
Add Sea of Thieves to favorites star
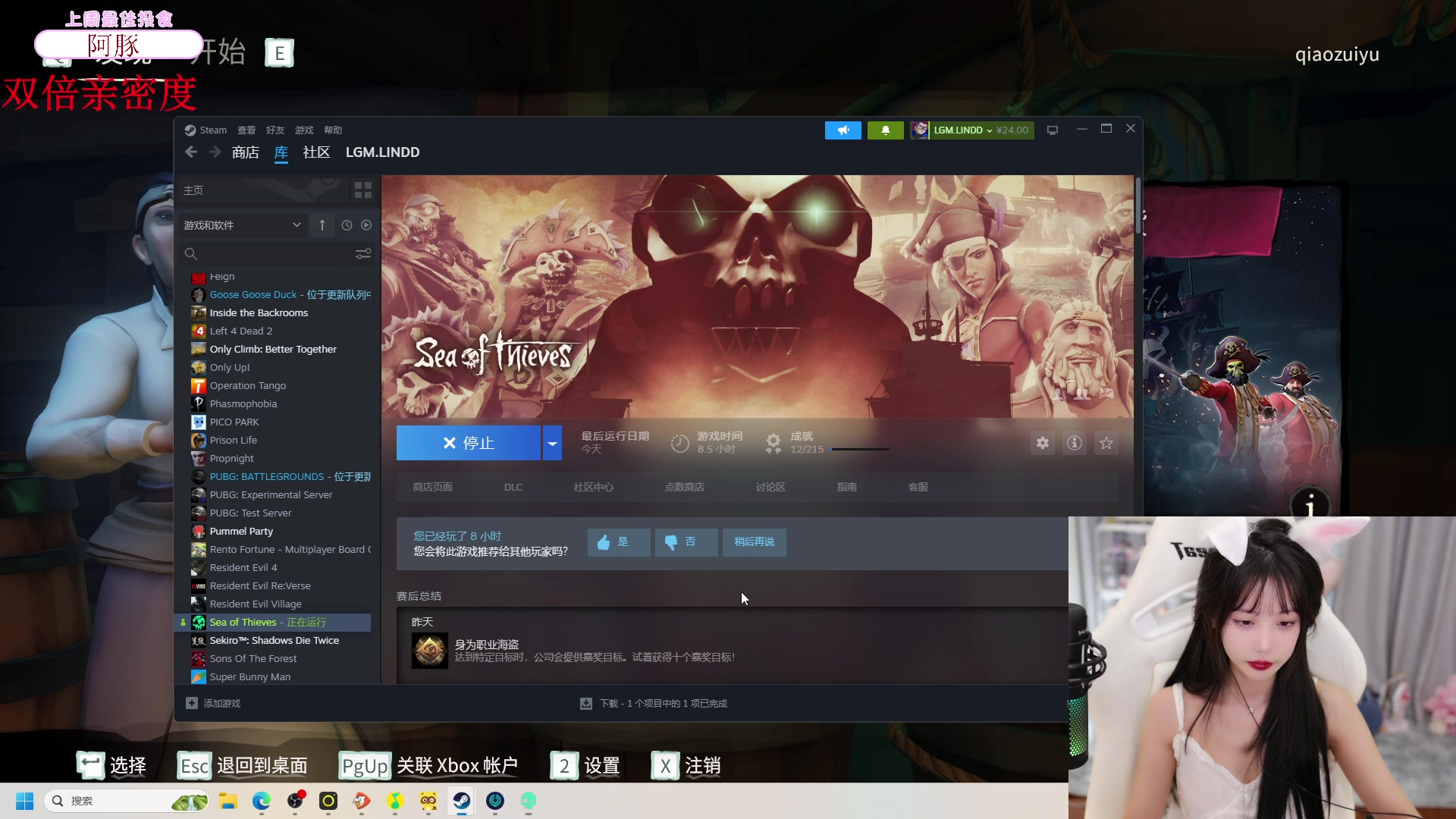(x=1106, y=443)
